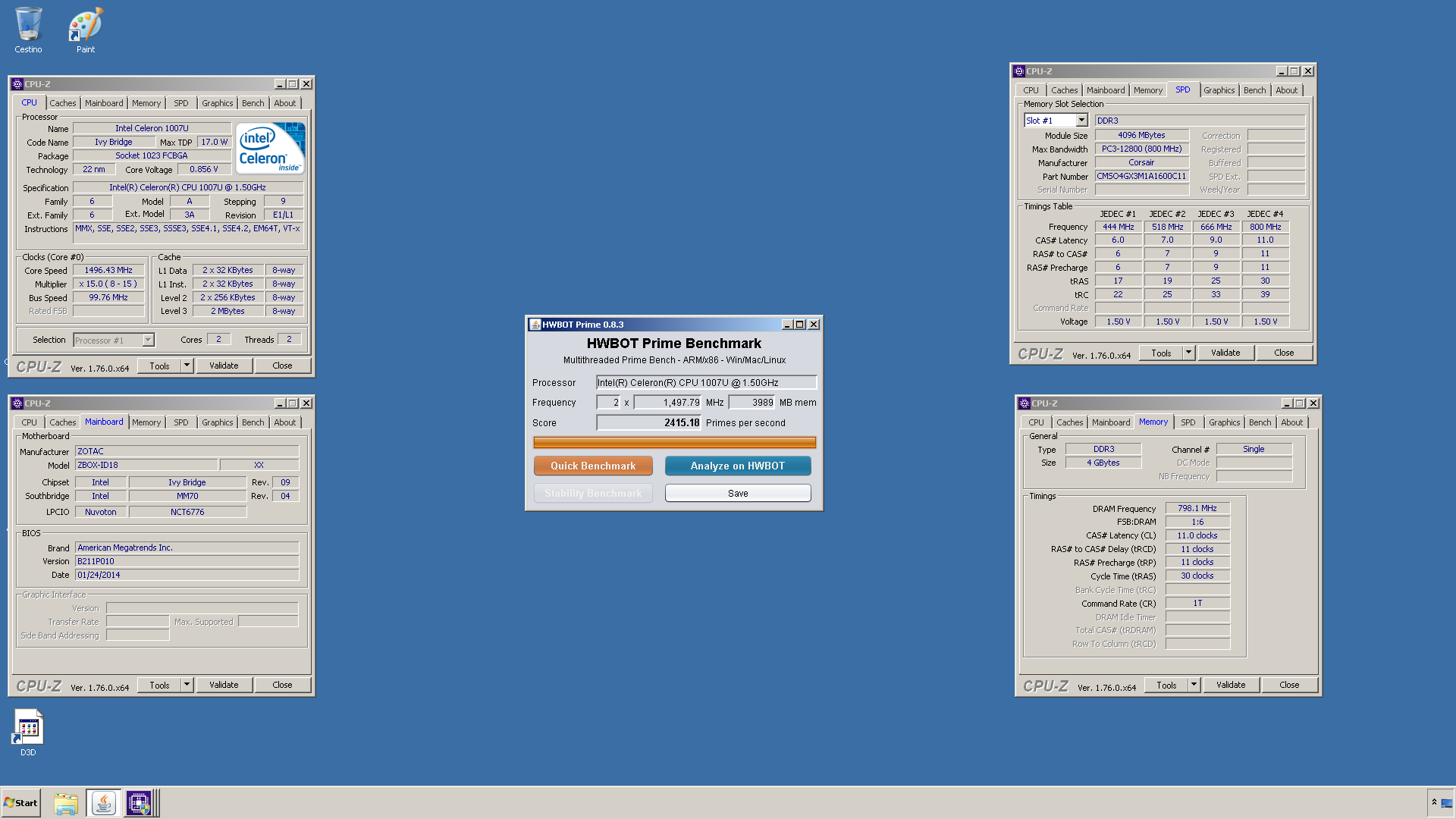Click the Manufacturer value Corsair

point(1141,163)
